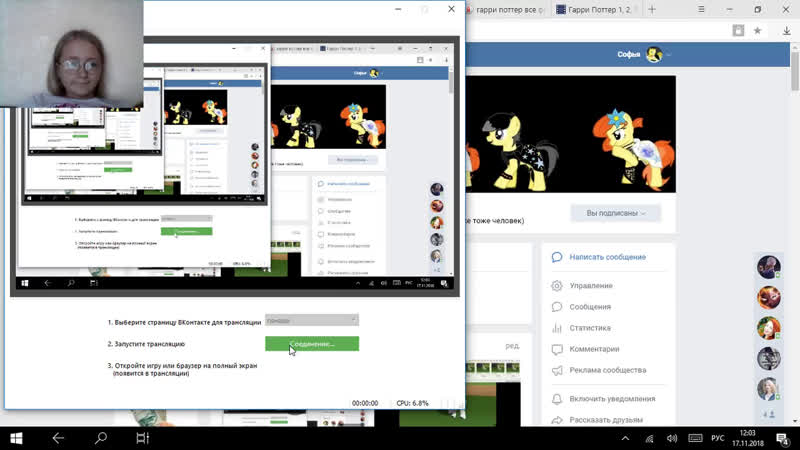Viewport: 800px width, 450px height.
Task: Click the browser page vertical scrollbar thumb
Action: (795, 70)
